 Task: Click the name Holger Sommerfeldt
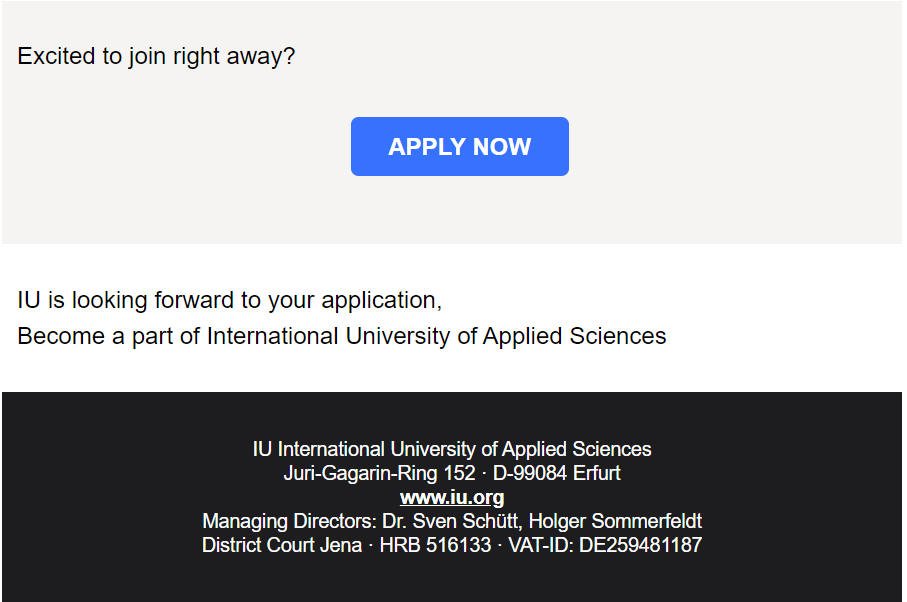pyautogui.click(x=615, y=521)
